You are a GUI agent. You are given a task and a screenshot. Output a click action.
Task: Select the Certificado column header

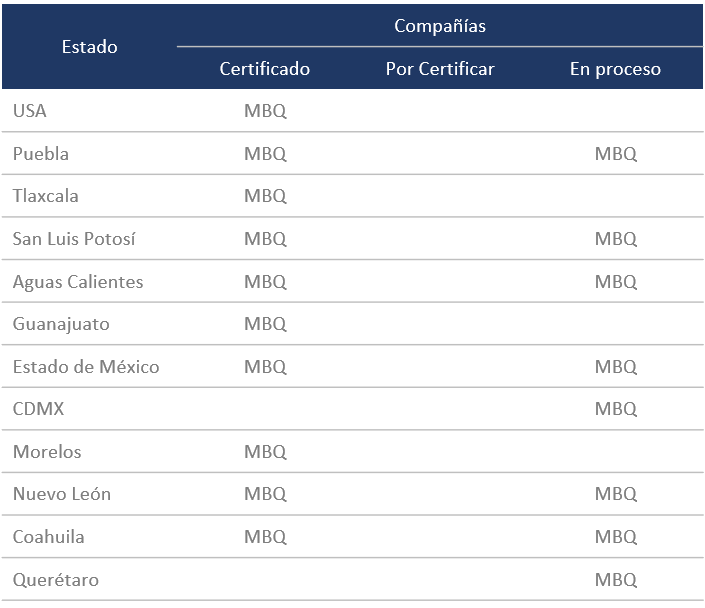click(x=265, y=69)
